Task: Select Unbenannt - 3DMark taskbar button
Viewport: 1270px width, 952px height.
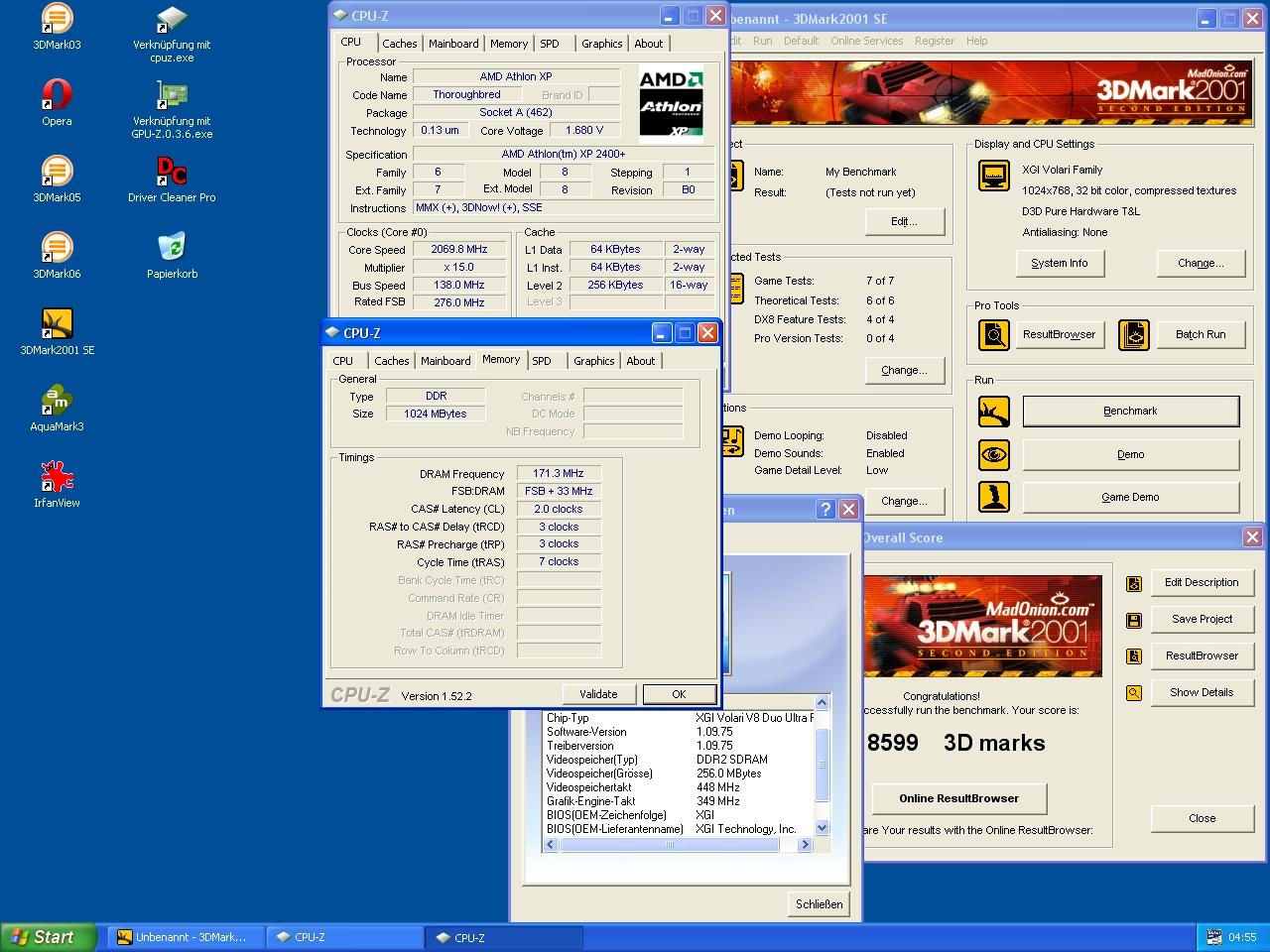Action: point(187,937)
